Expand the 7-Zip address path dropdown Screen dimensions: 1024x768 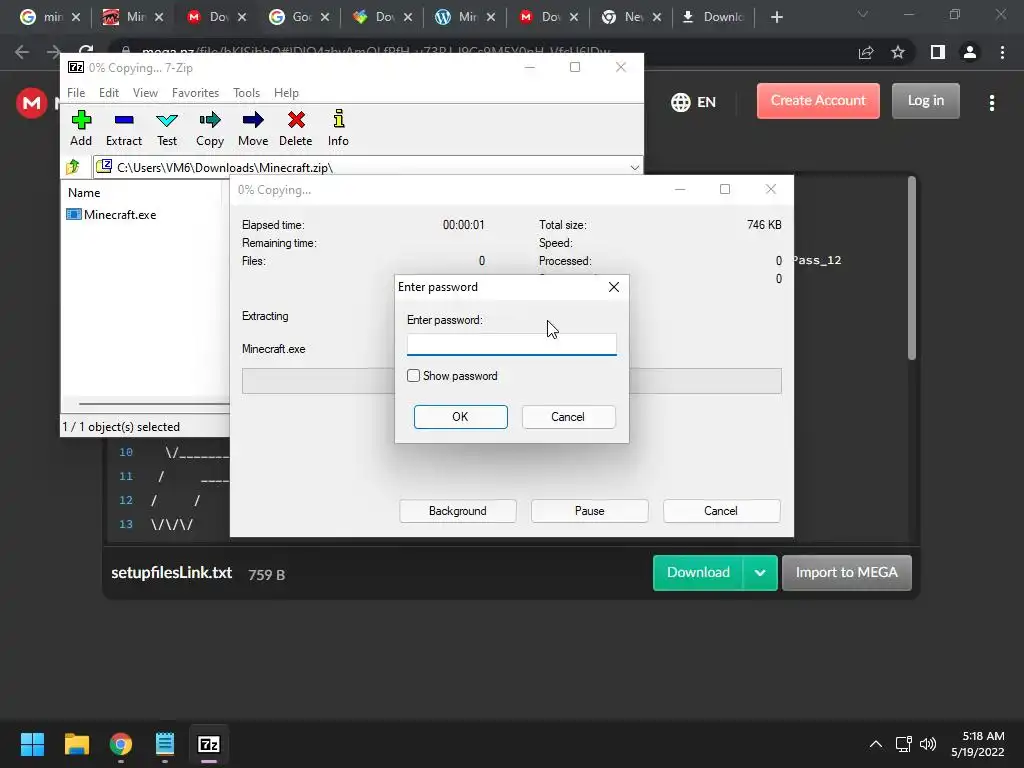(x=634, y=168)
